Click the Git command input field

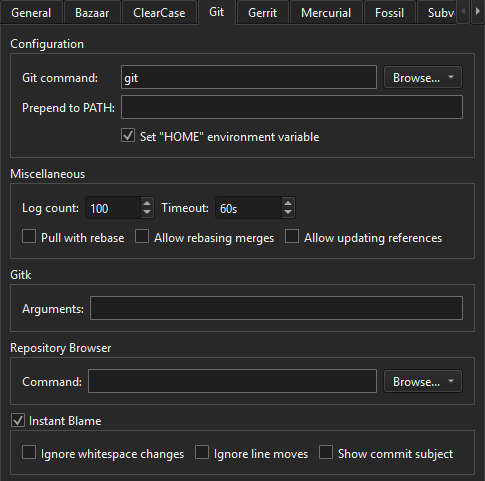(x=249, y=77)
